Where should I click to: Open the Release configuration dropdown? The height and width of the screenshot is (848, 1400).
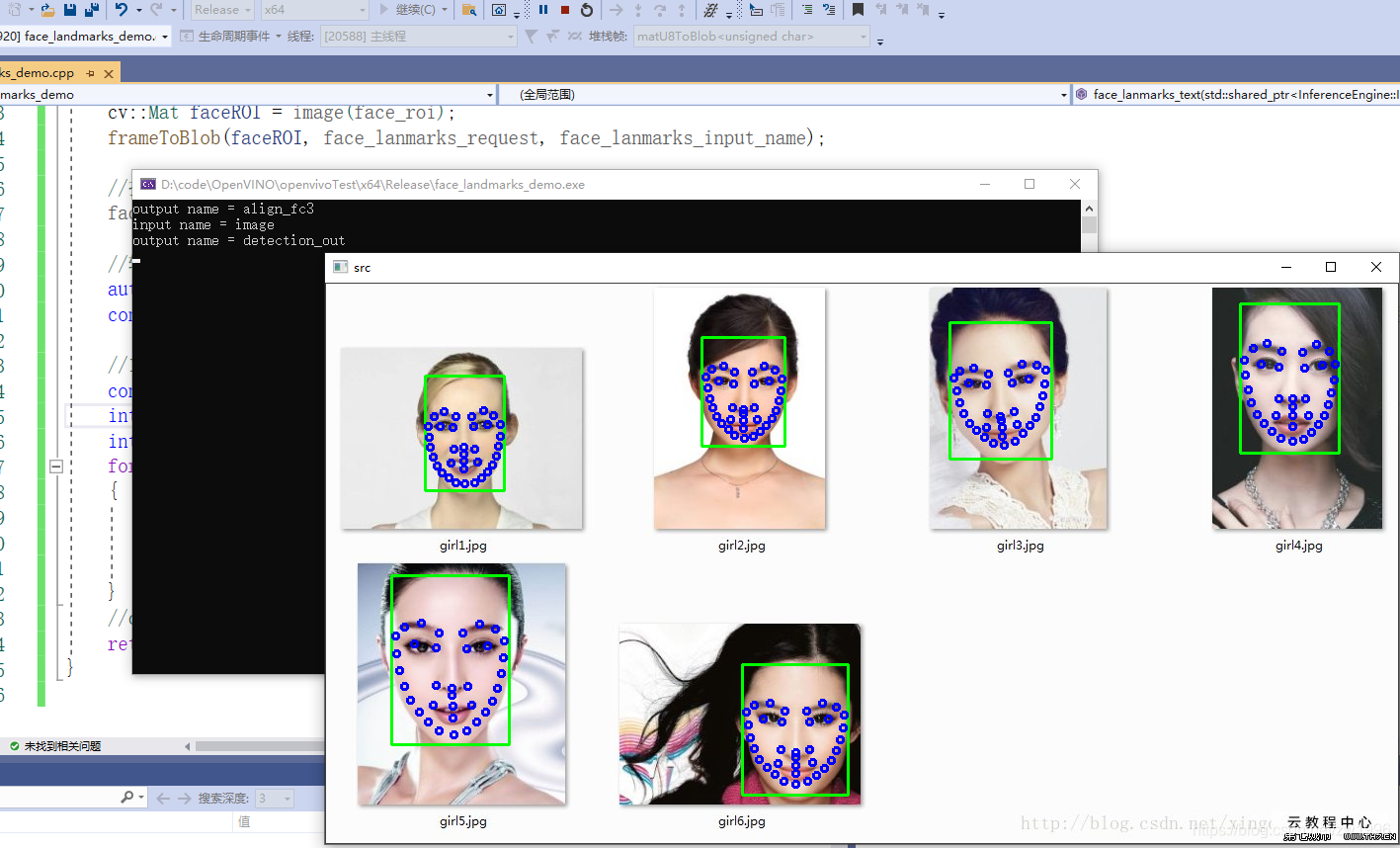pos(222,10)
